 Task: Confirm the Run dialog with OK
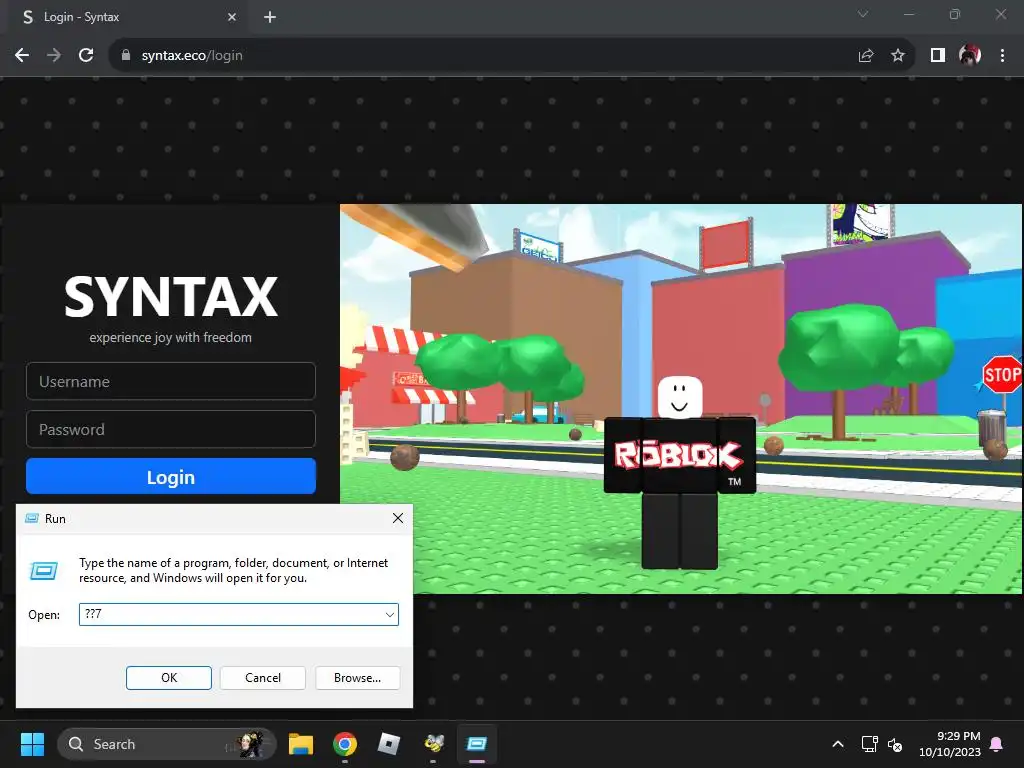[168, 678]
